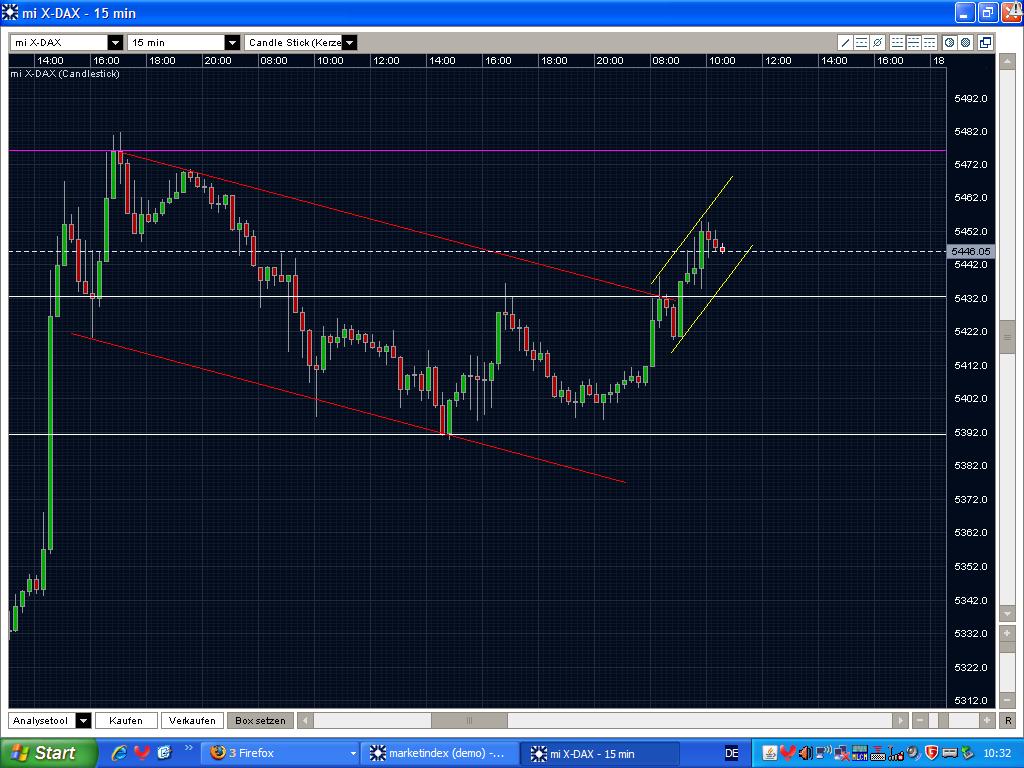Click line style icon with top solid line

[929, 42]
